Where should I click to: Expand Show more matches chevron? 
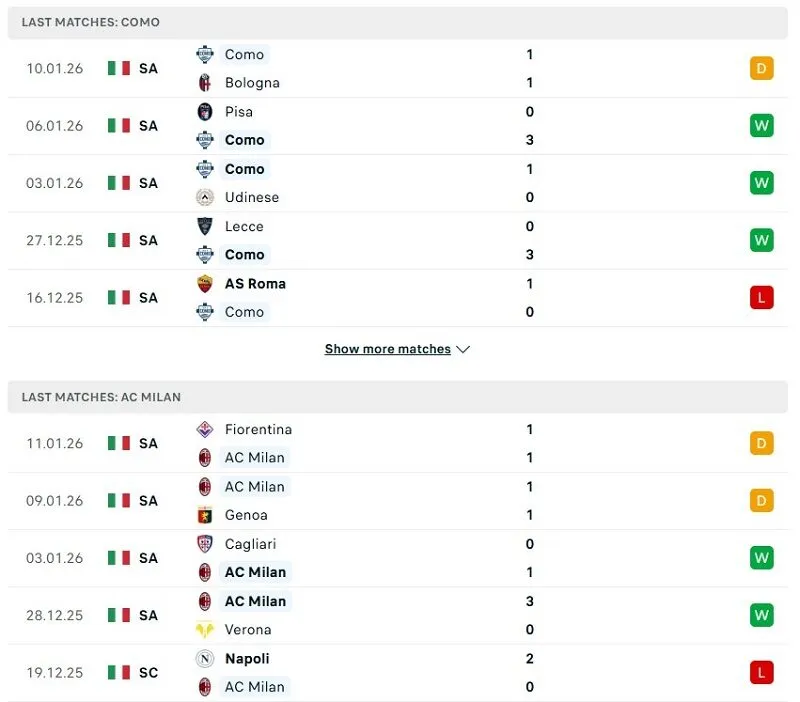pyautogui.click(x=462, y=350)
